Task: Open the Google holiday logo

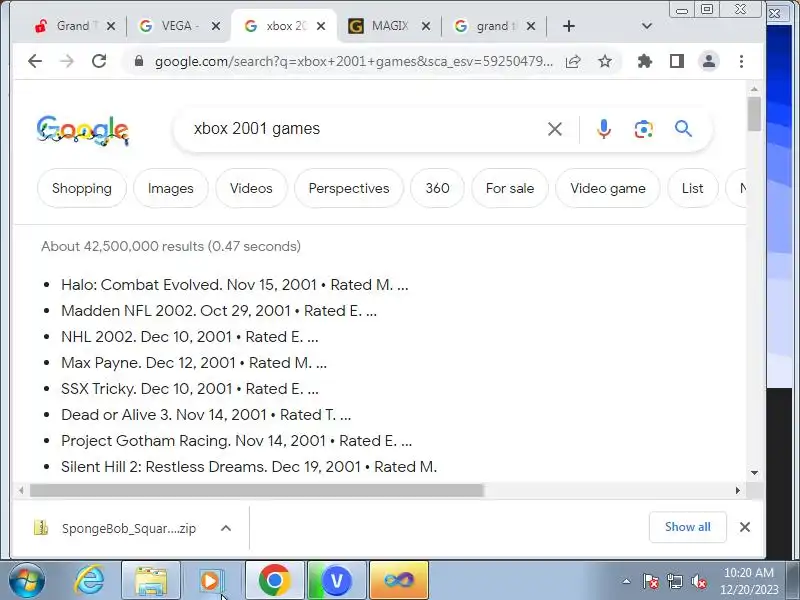Action: click(83, 131)
